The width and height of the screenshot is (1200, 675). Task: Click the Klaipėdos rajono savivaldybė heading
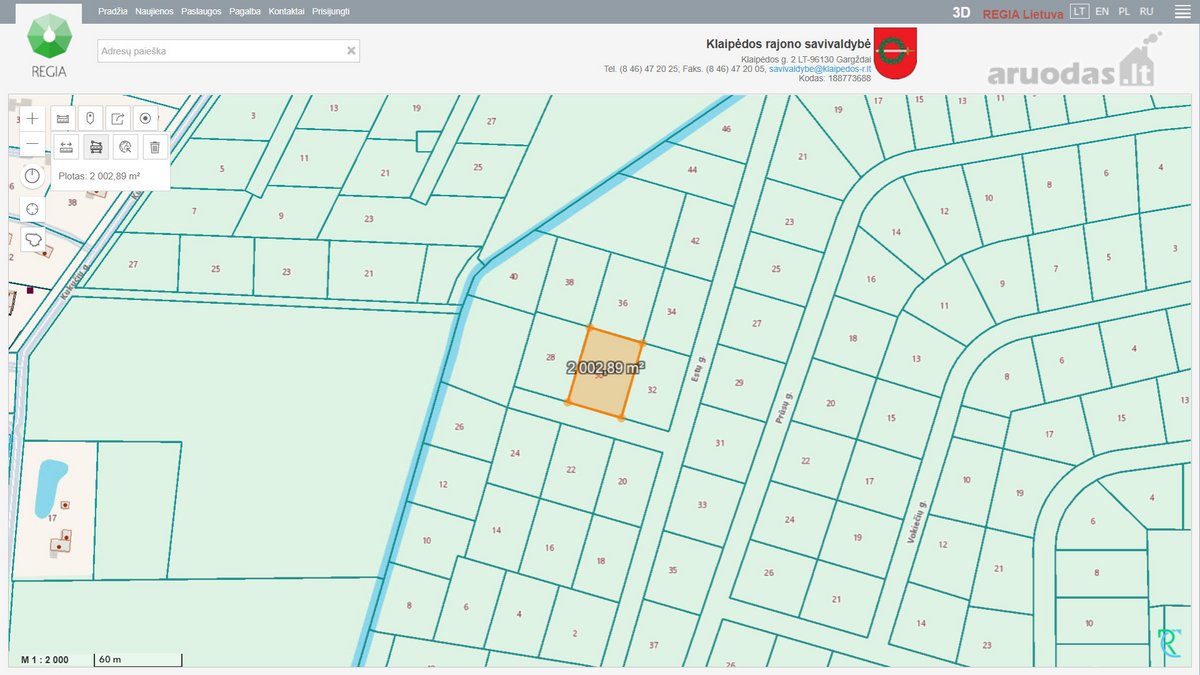pyautogui.click(x=788, y=44)
